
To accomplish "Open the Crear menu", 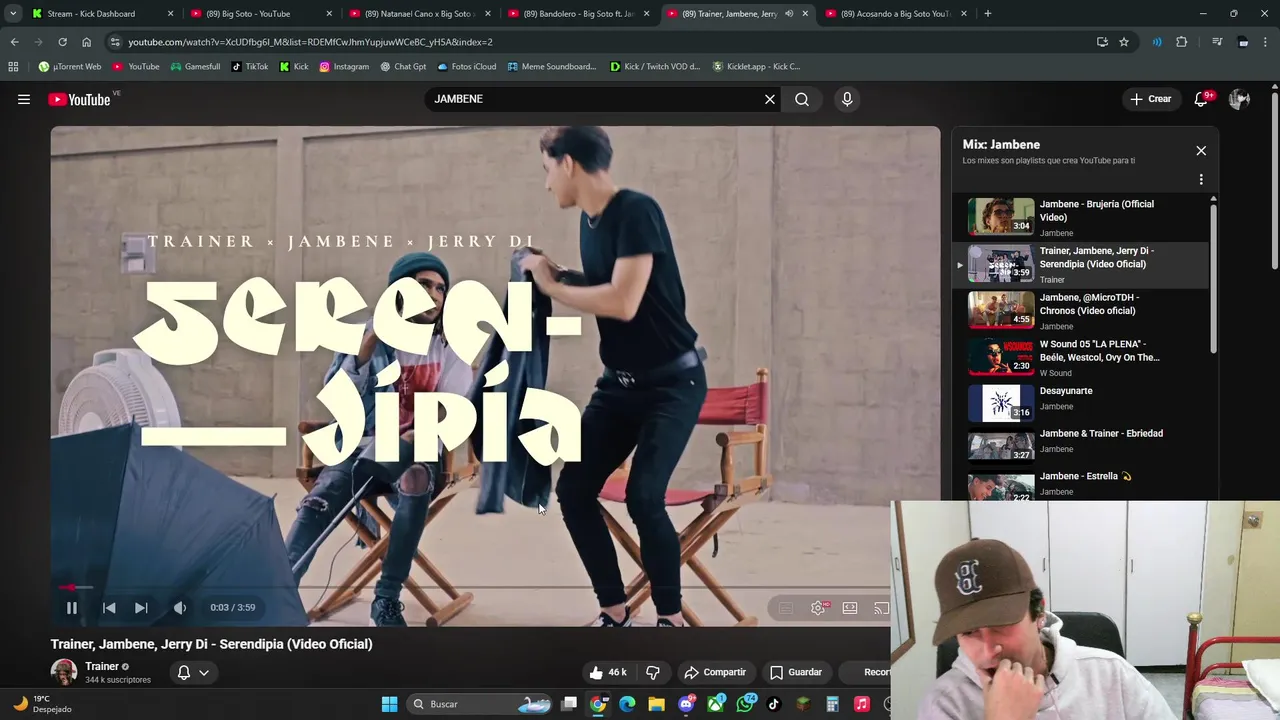I will point(1150,99).
